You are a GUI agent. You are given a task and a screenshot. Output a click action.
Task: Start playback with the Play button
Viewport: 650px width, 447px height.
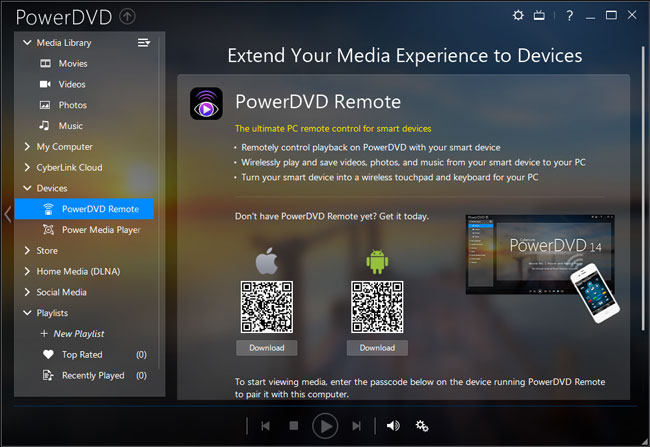tap(325, 426)
